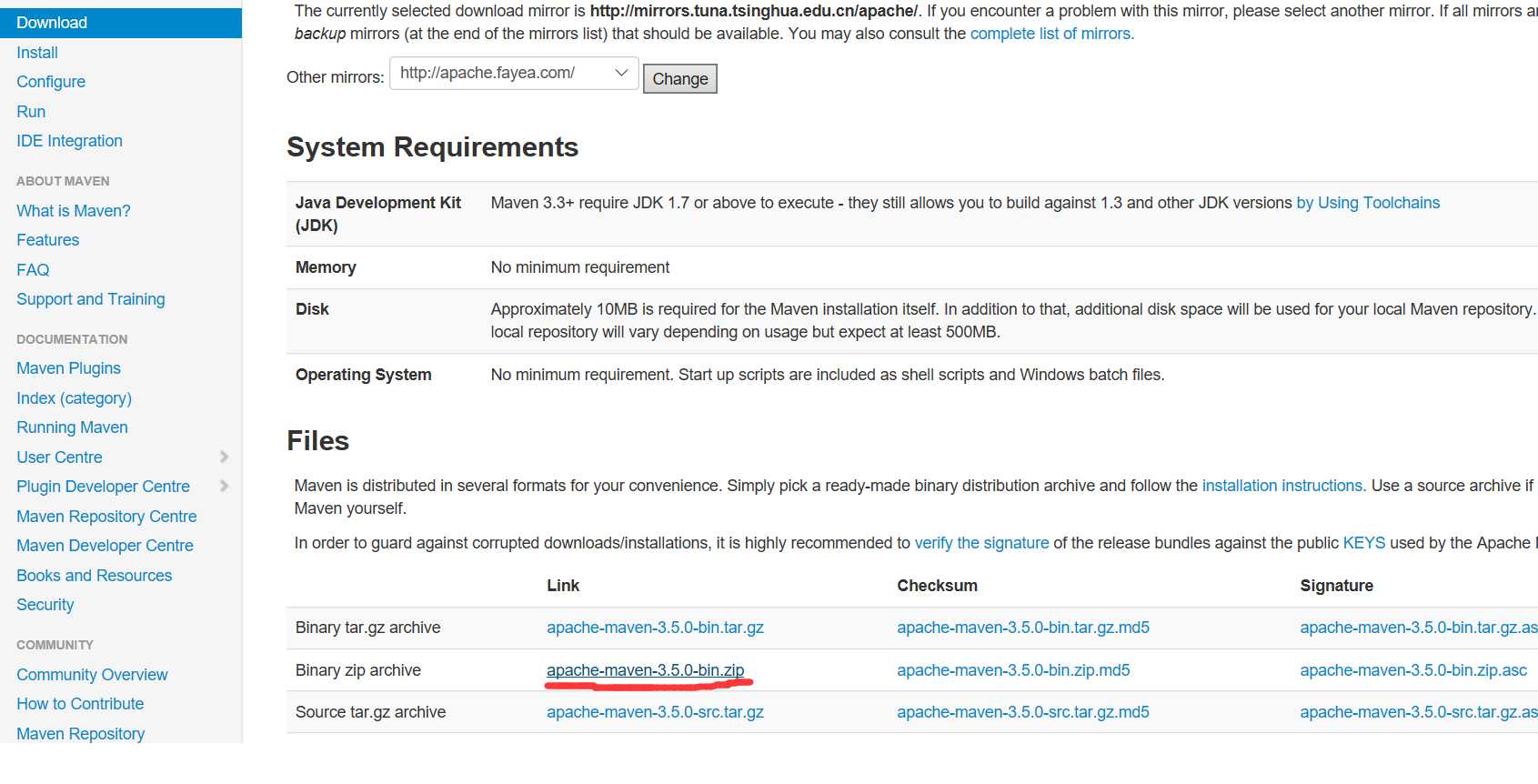Open Running Maven documentation
1538x784 pixels.
point(72,427)
